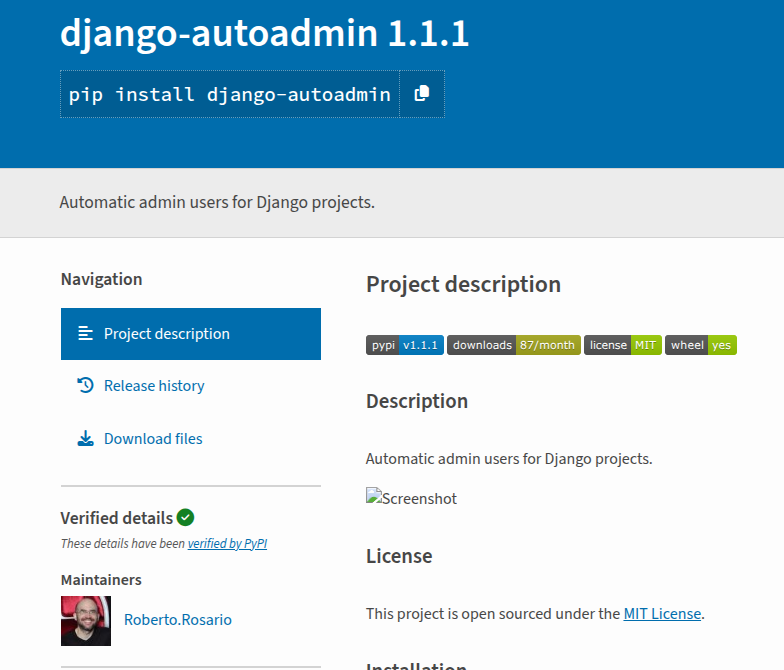Click the Download files arrow icon
Viewport: 784px width, 670px height.
point(86,438)
